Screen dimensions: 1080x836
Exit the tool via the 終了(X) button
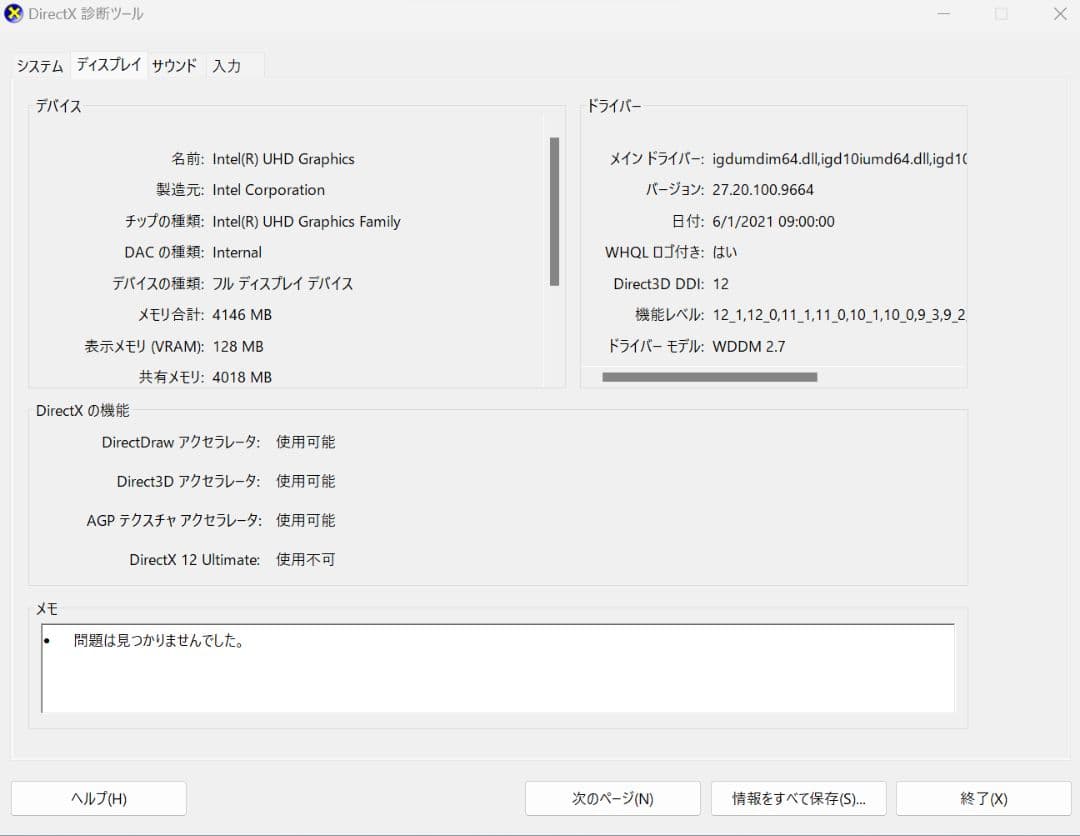click(x=983, y=798)
